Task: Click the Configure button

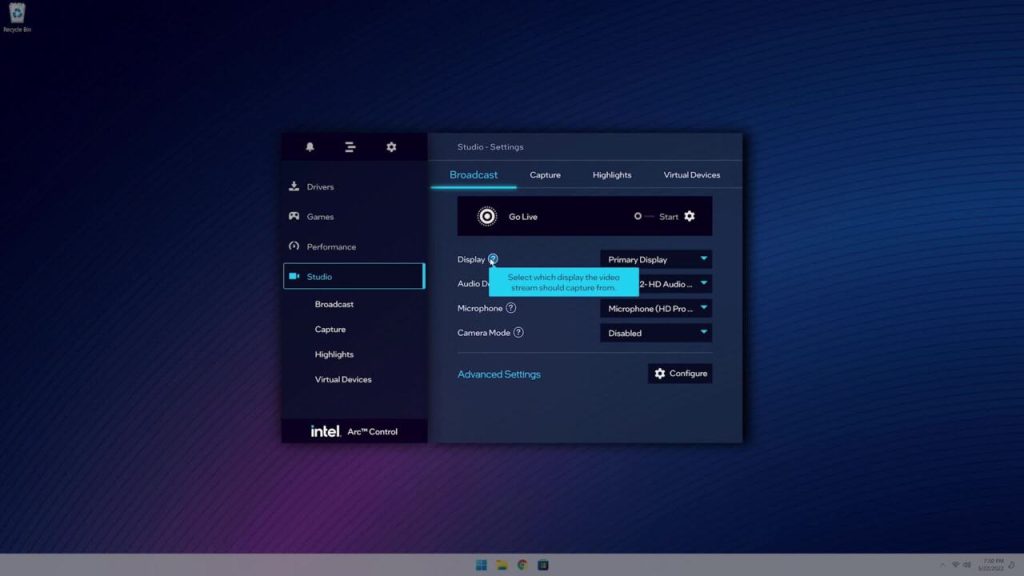Action: click(x=680, y=373)
